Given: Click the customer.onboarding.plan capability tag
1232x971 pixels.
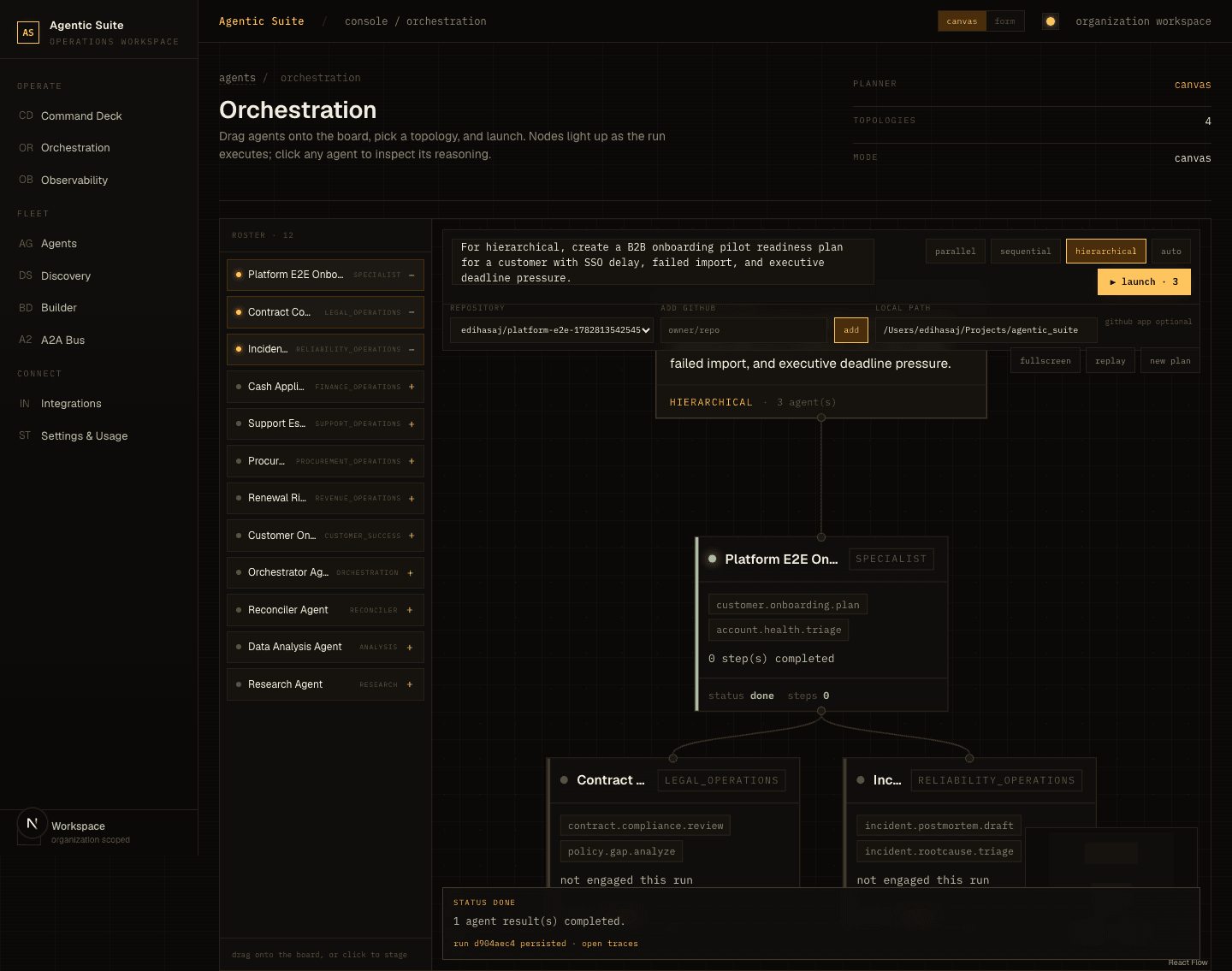Looking at the screenshot, I should (x=788, y=604).
